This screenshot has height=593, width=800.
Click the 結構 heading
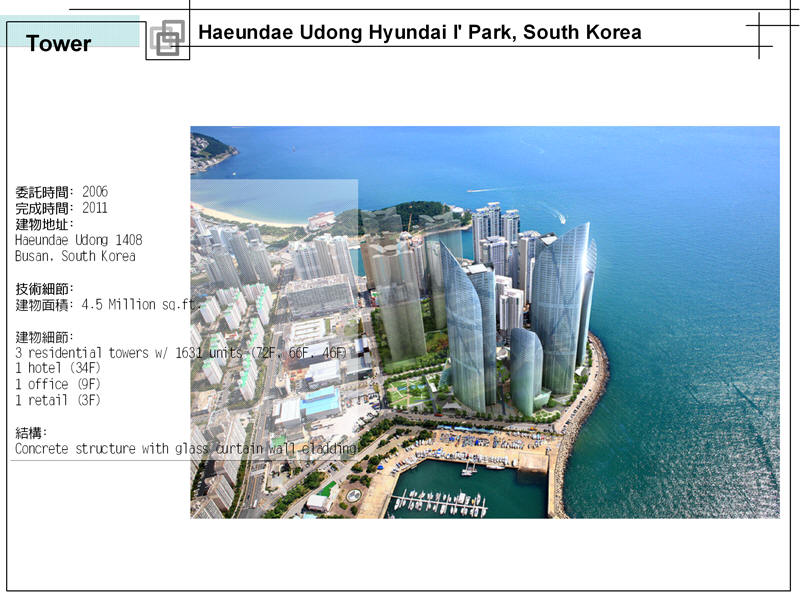[x=32, y=432]
